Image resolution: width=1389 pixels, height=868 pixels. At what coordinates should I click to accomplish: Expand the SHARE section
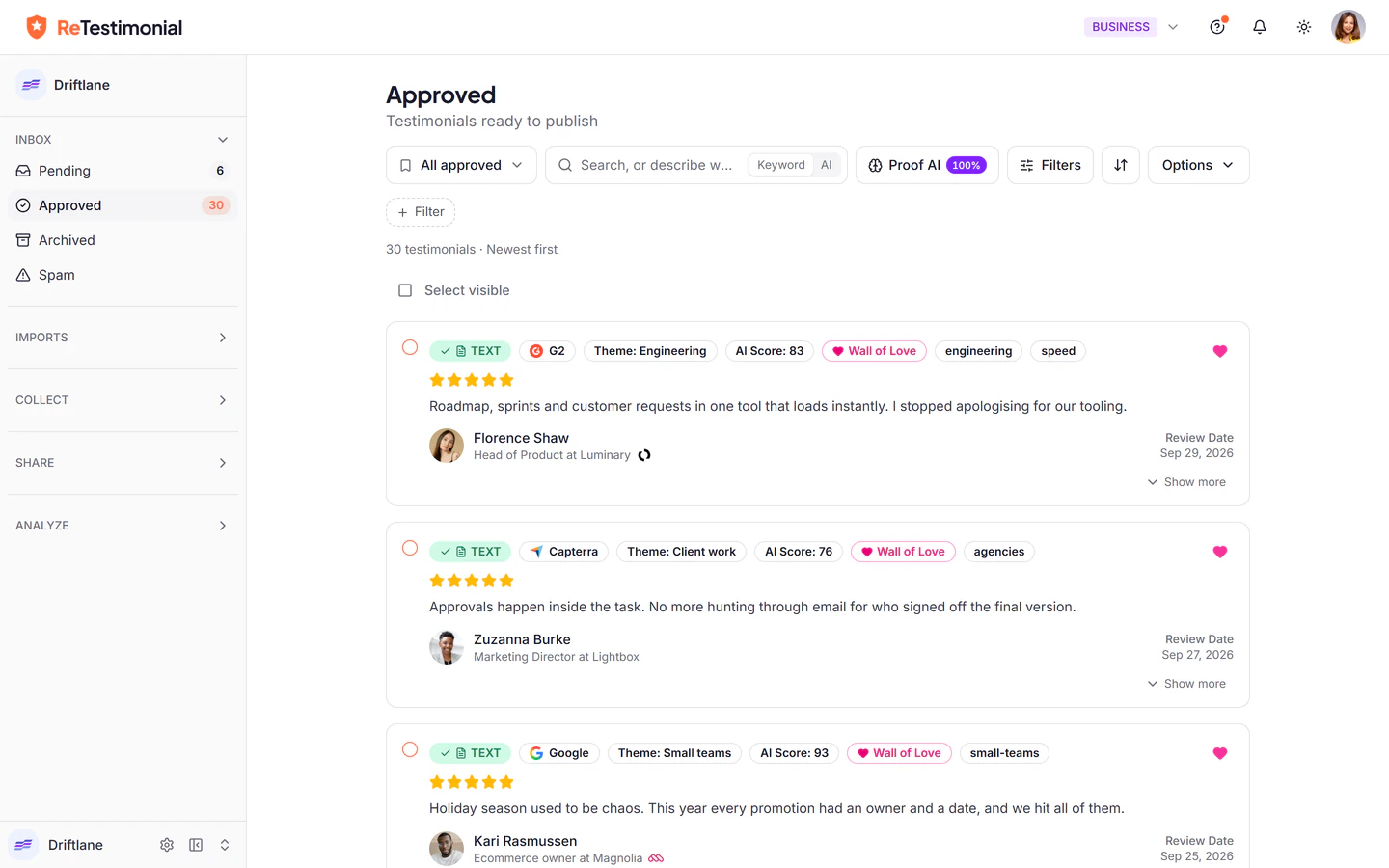(x=123, y=463)
